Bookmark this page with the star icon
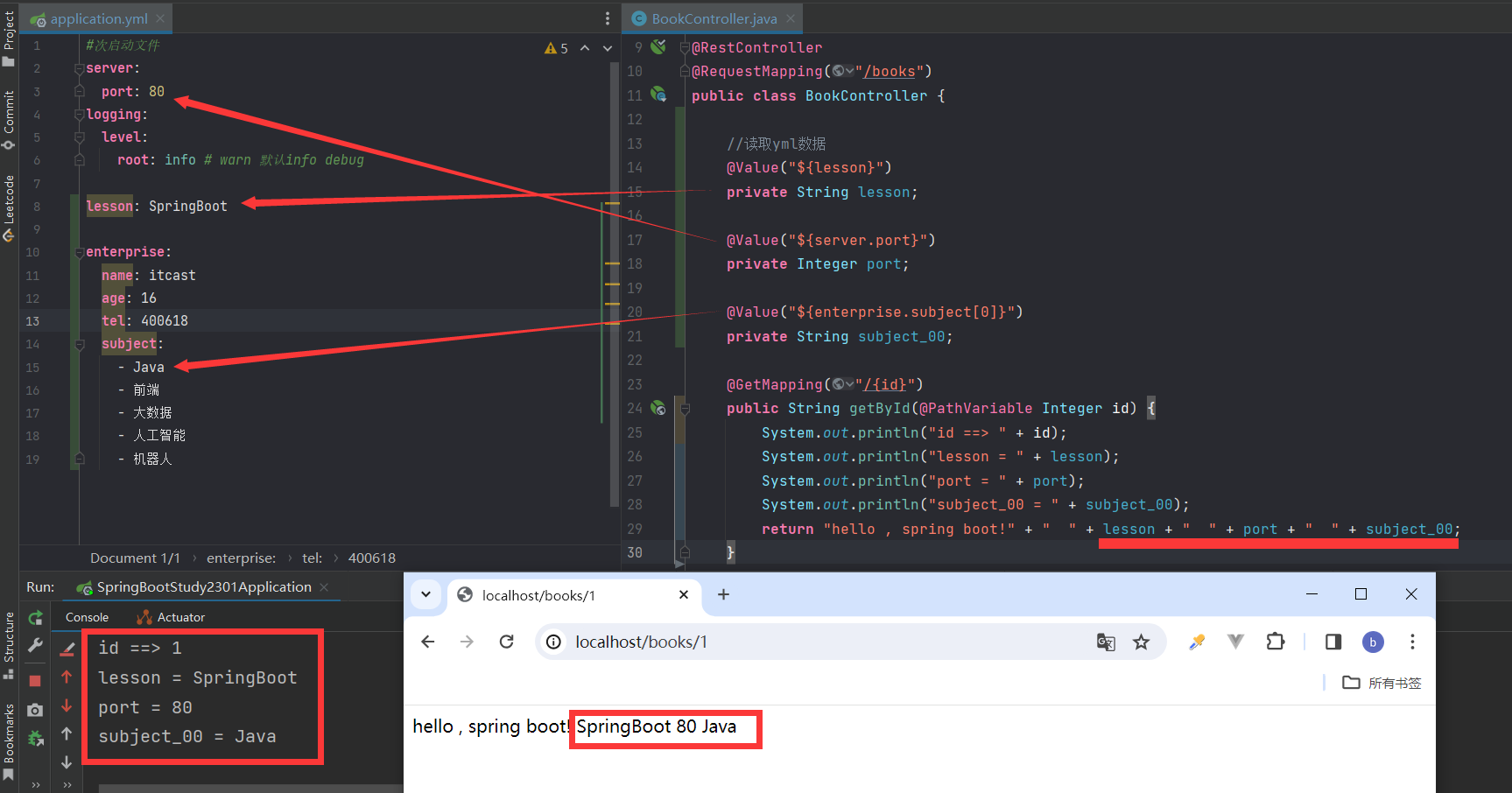The height and width of the screenshot is (793, 1512). 1141,642
